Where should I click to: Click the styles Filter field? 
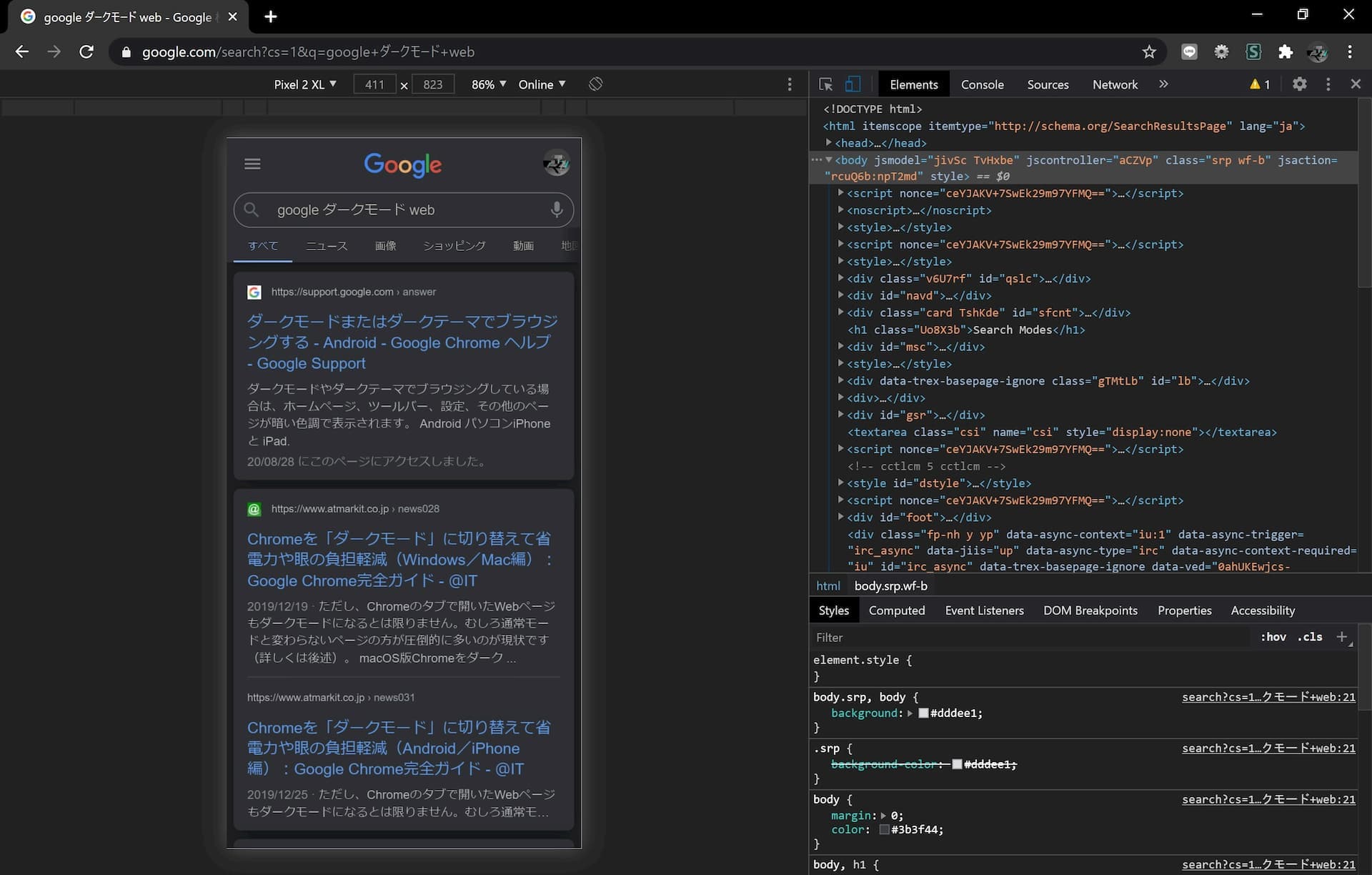pyautogui.click(x=1029, y=637)
